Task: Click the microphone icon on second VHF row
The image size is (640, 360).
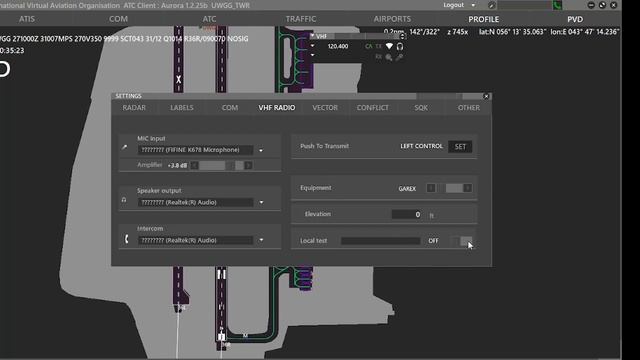Action: (x=400, y=58)
